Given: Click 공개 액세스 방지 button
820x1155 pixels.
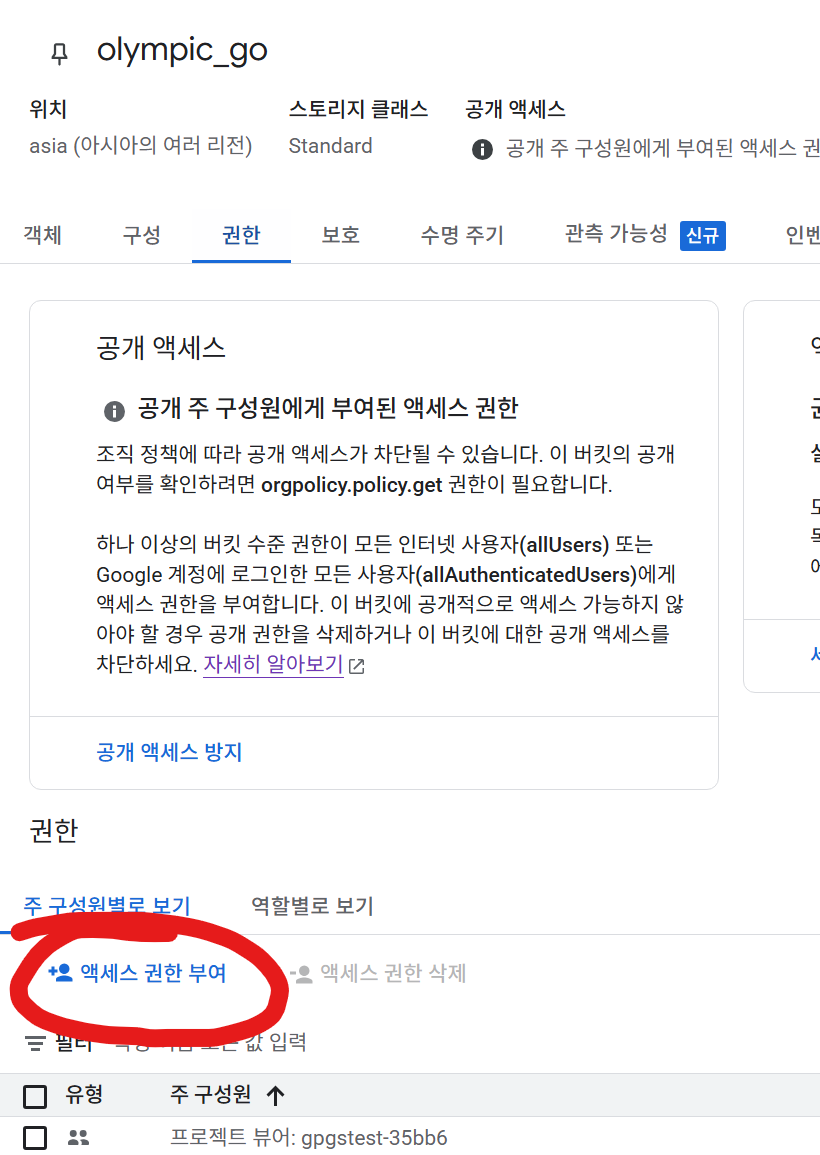Looking at the screenshot, I should [169, 752].
